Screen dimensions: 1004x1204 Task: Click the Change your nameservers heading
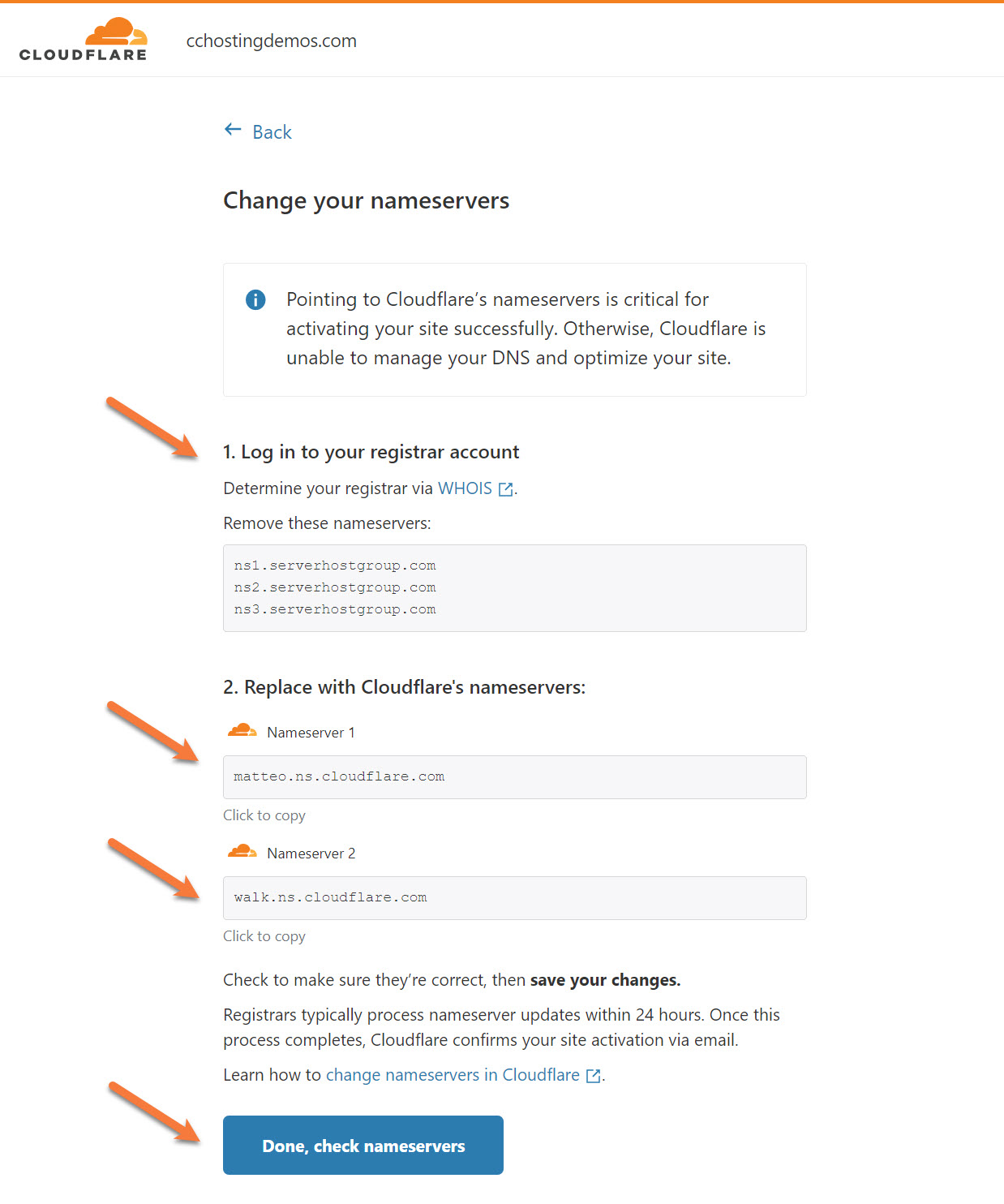point(367,200)
